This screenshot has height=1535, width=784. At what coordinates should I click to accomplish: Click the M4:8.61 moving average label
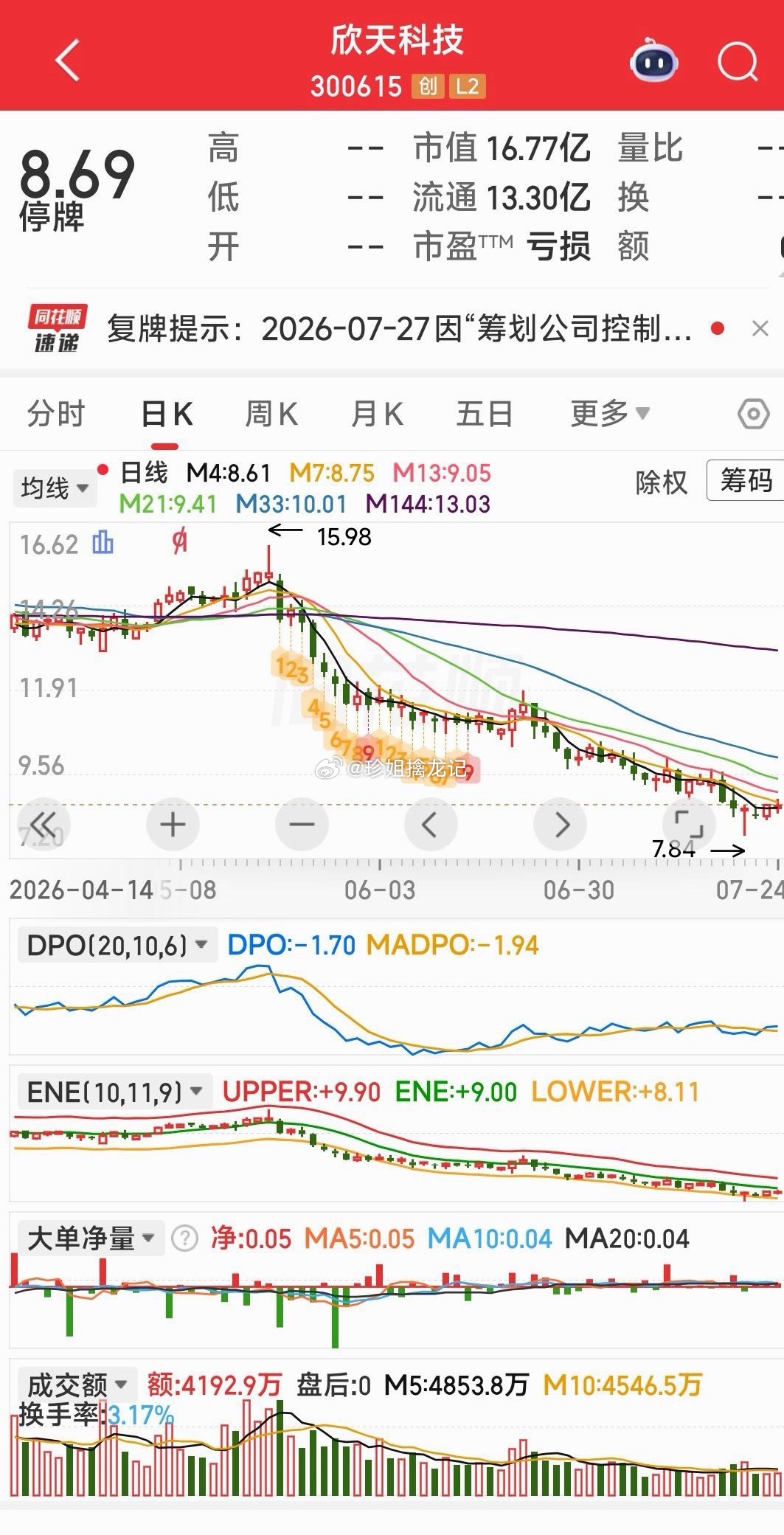(228, 473)
